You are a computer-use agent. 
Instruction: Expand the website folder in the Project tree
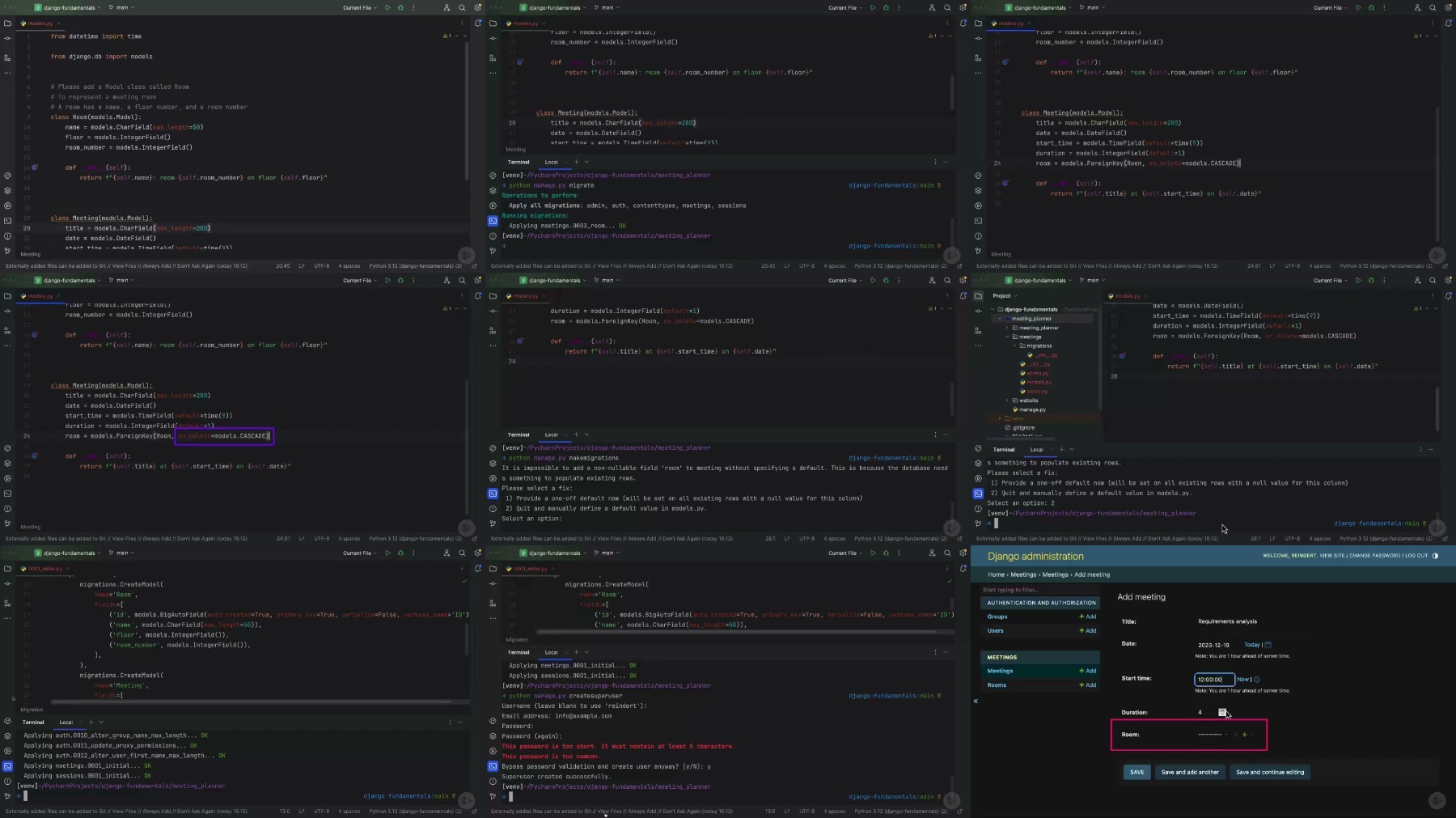pos(1007,401)
